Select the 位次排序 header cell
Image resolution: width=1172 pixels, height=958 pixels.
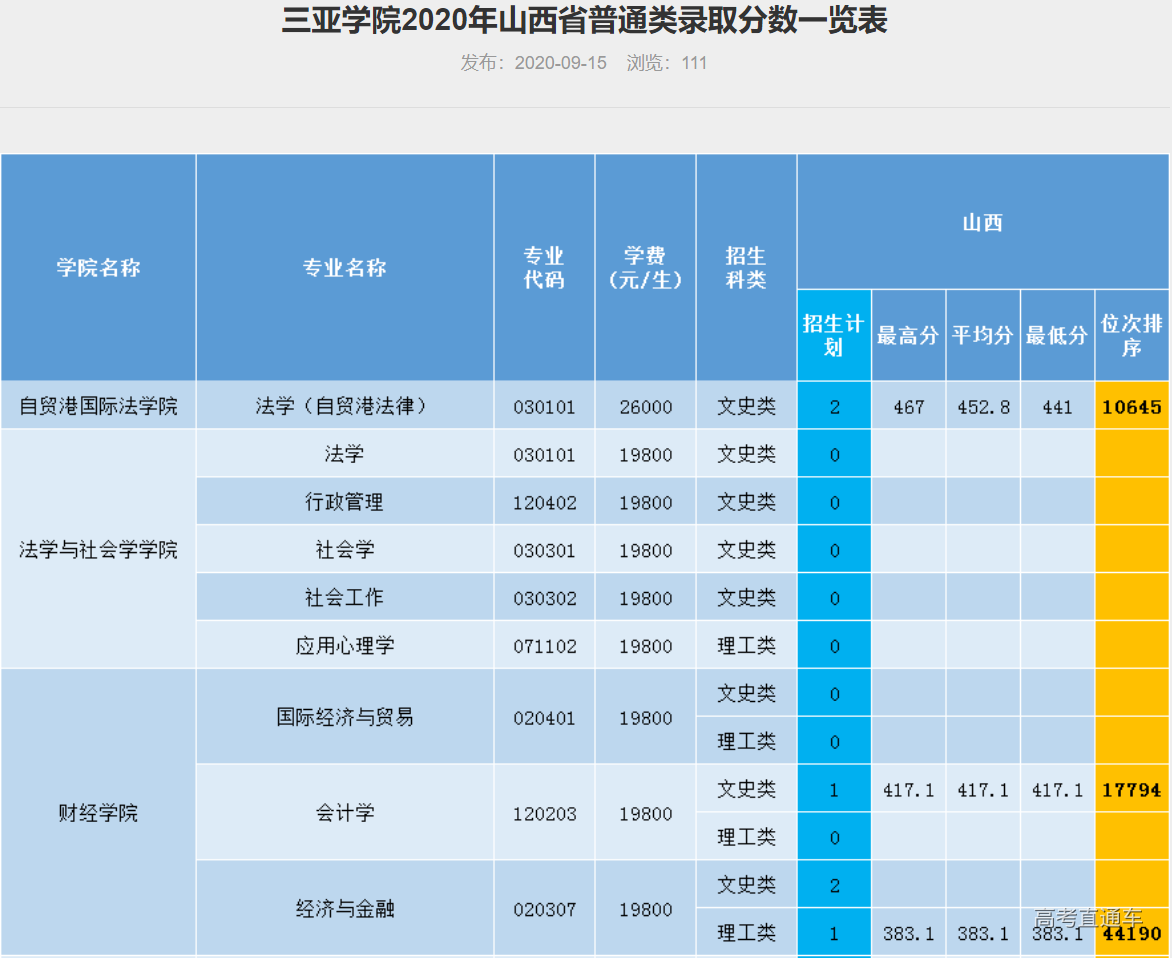click(1132, 335)
